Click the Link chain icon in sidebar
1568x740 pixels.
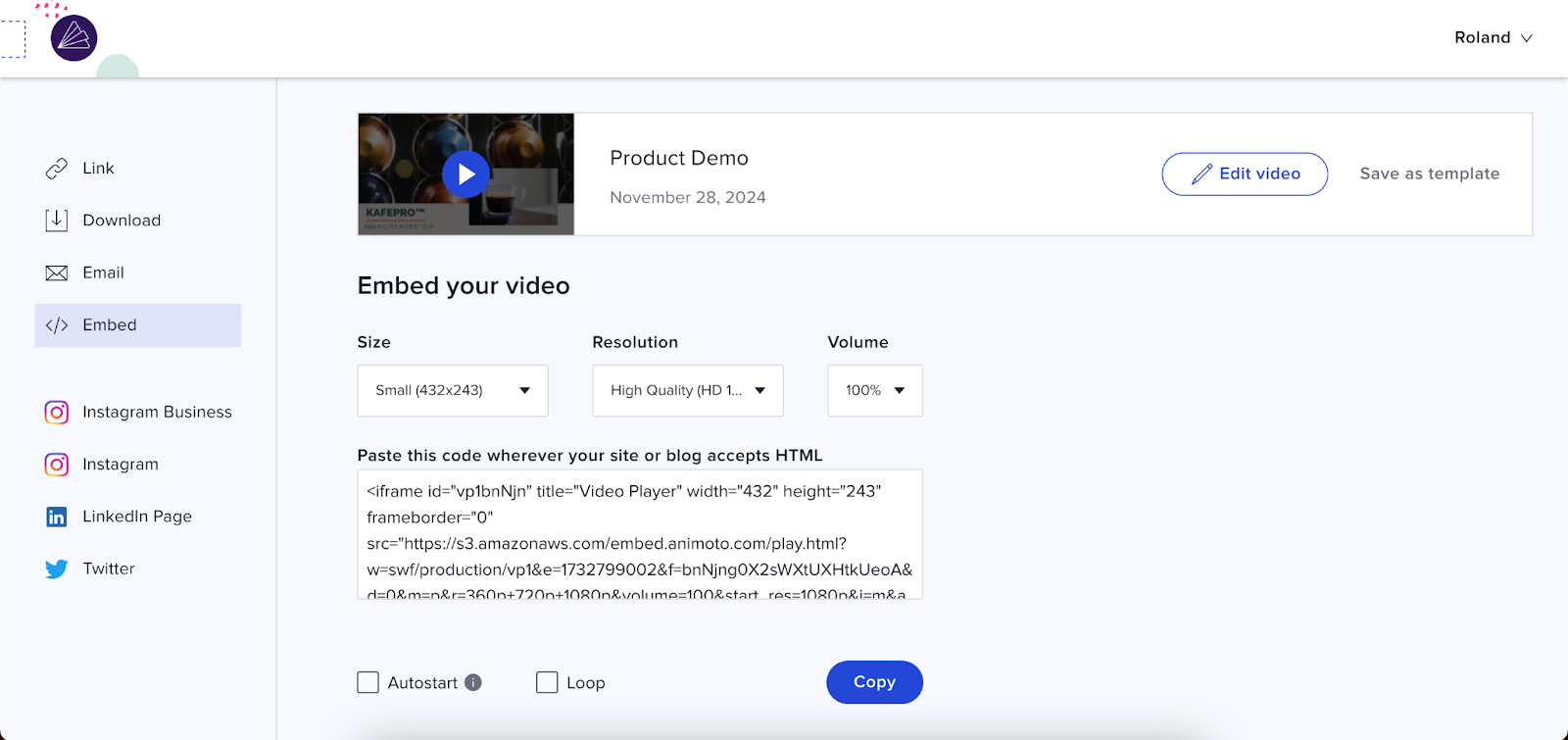click(57, 169)
